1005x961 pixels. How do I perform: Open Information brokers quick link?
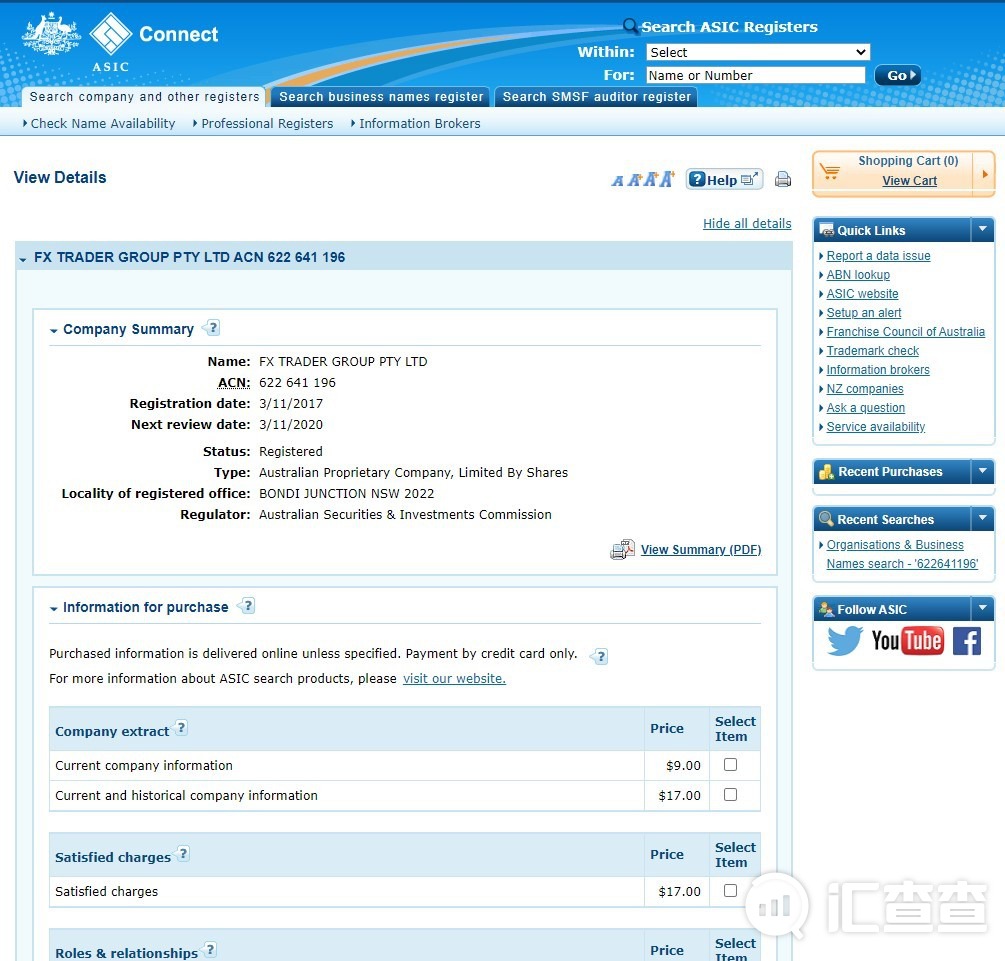[x=877, y=369]
